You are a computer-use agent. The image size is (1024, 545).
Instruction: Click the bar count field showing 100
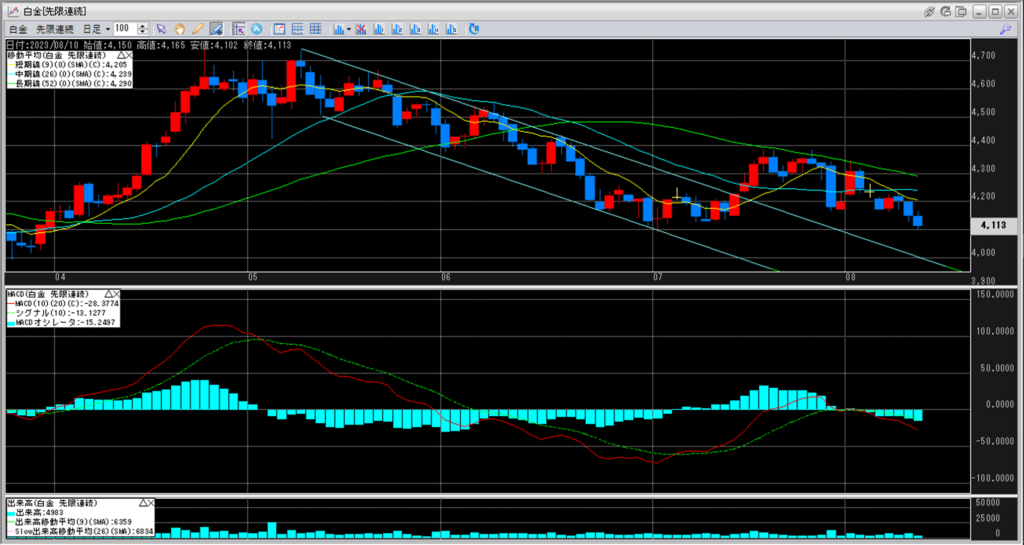(126, 29)
